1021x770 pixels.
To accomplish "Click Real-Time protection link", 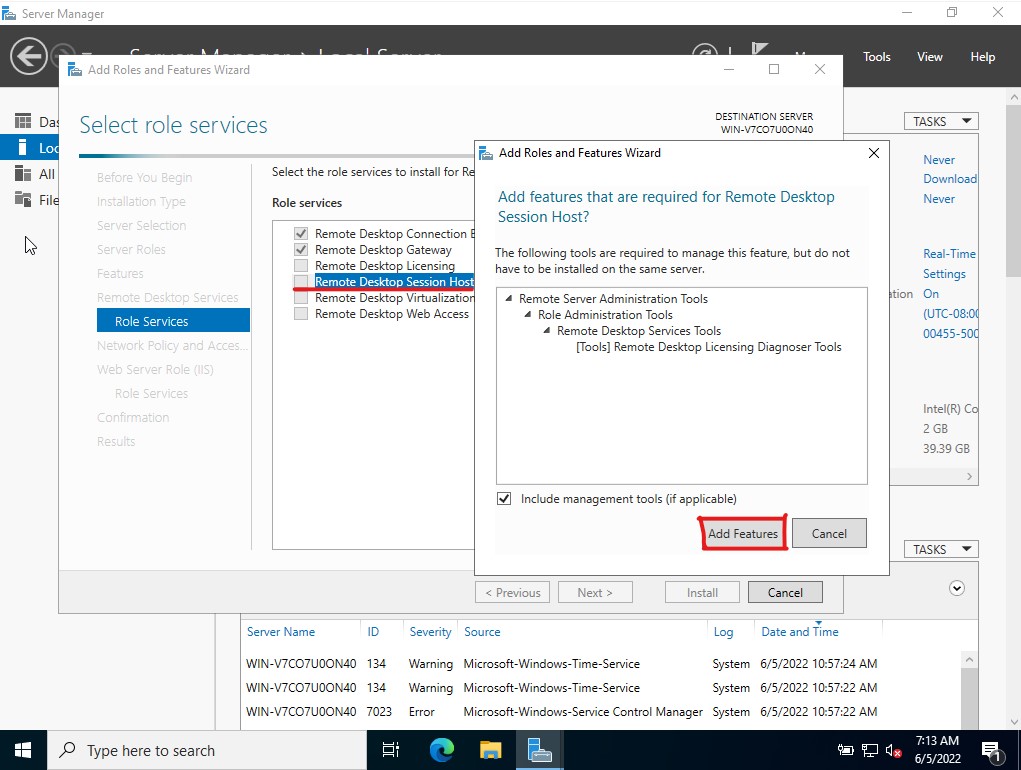I will tap(949, 254).
